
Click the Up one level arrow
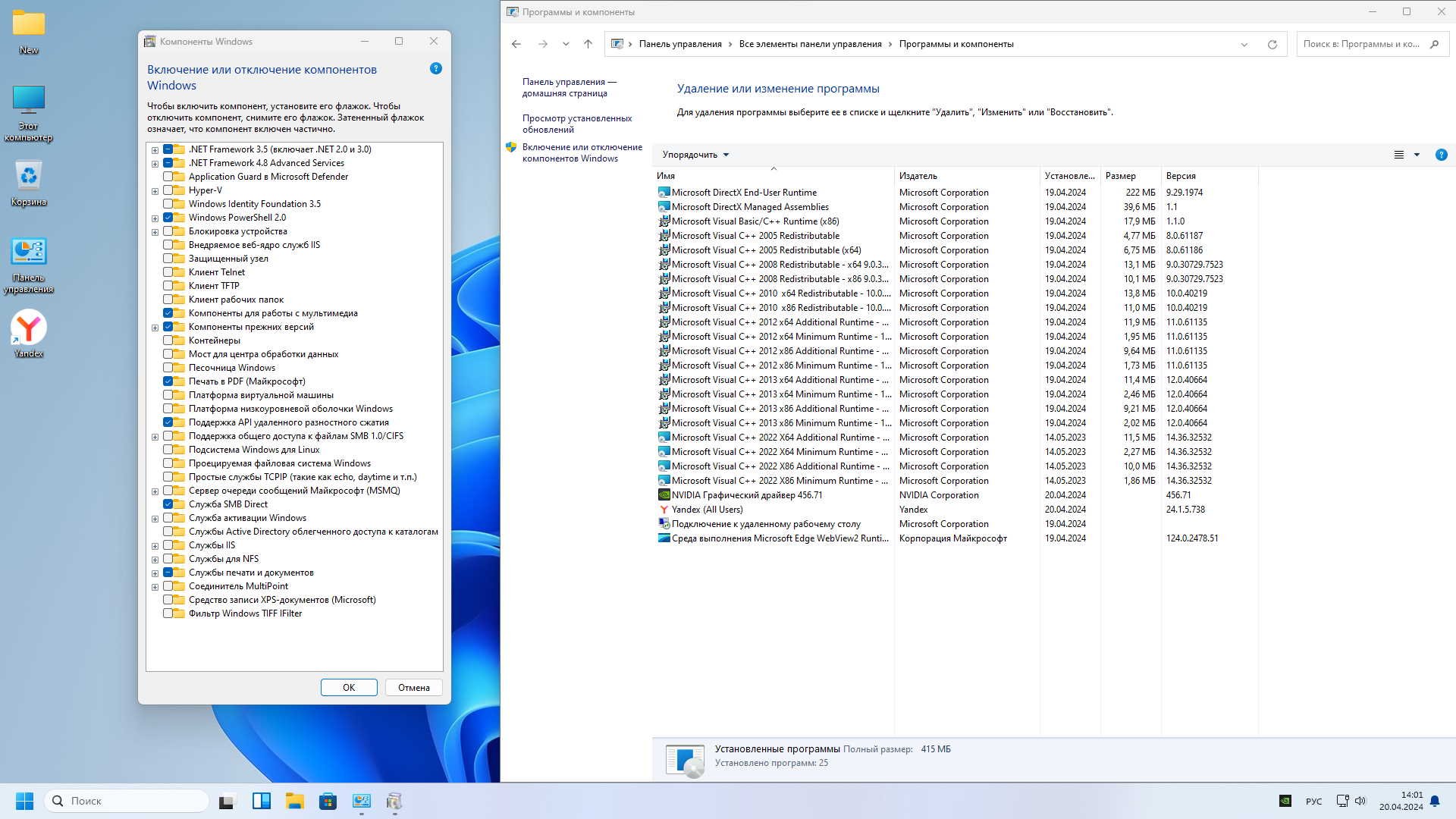click(588, 44)
